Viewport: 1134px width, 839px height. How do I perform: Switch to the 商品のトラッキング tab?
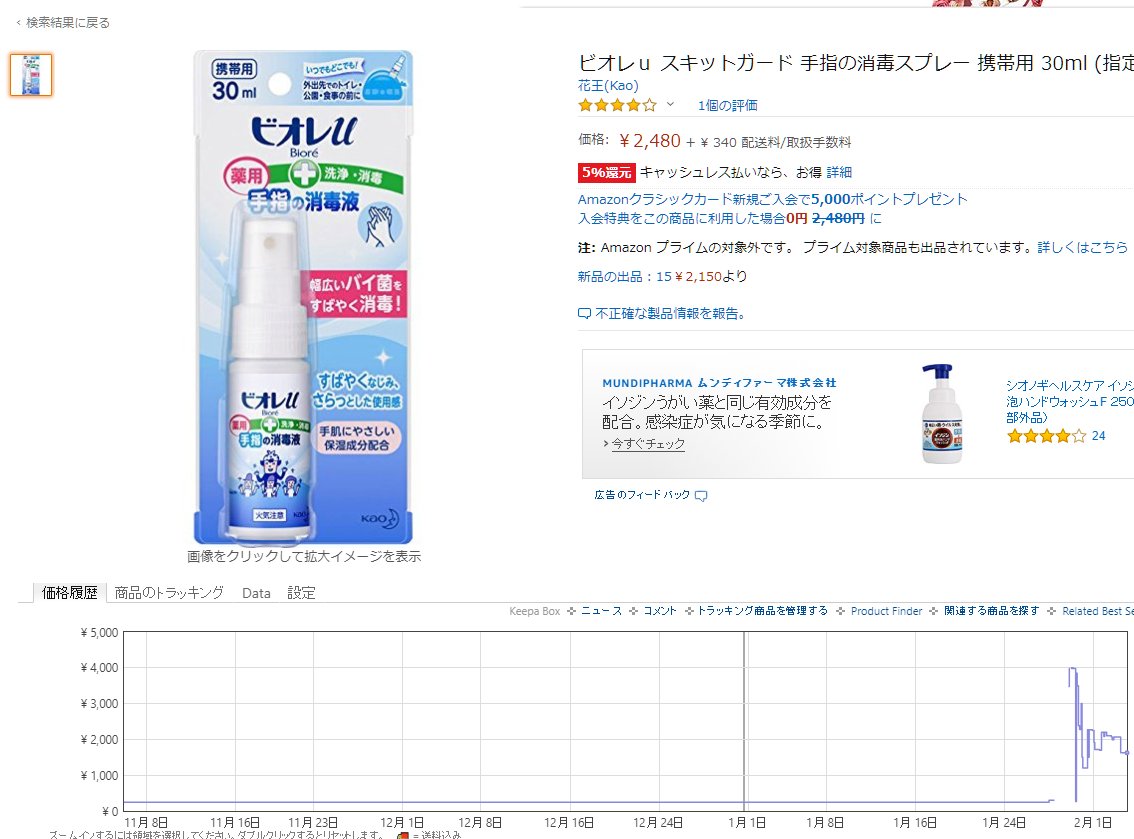point(169,593)
